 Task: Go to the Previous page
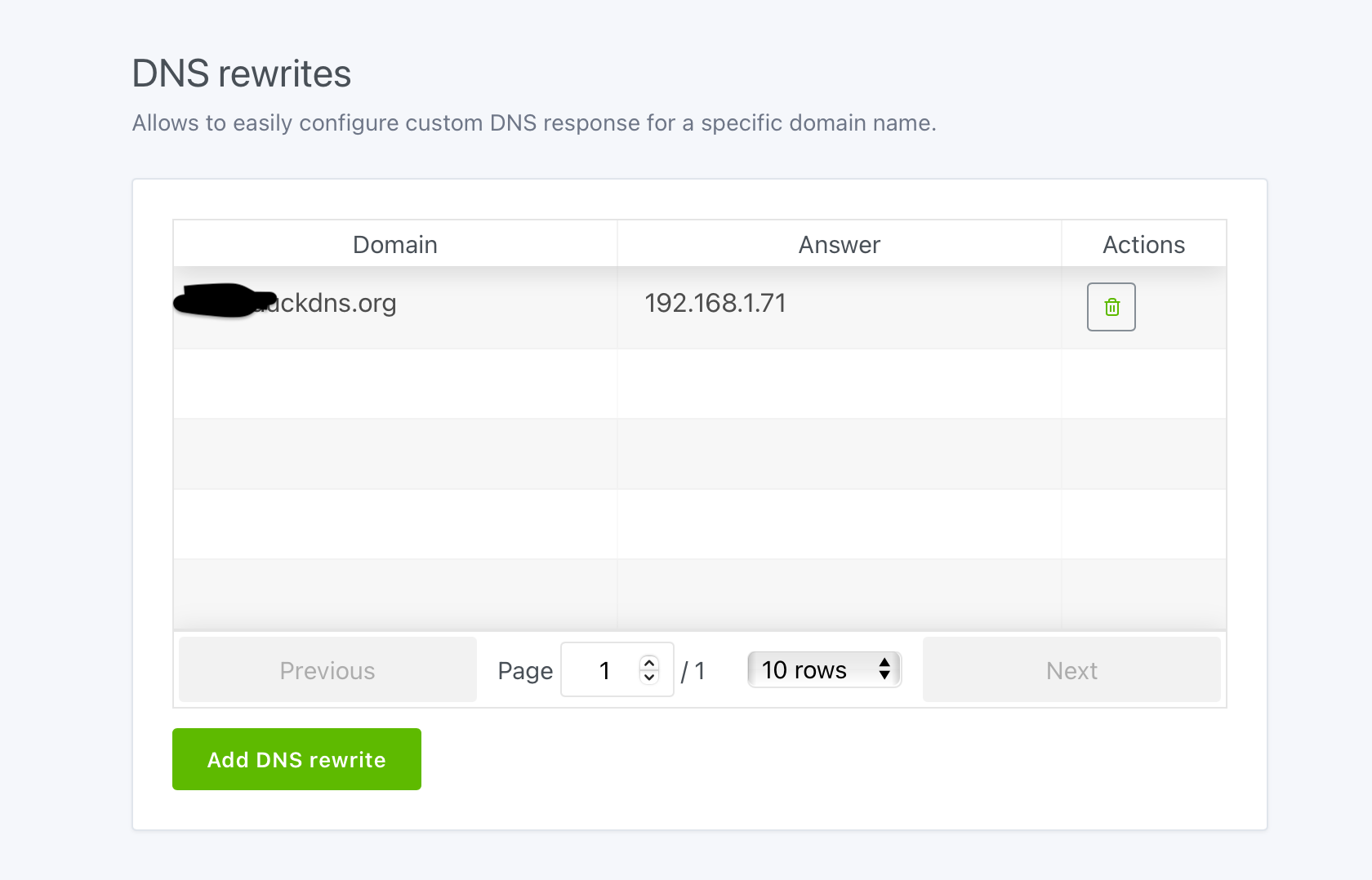pos(327,669)
